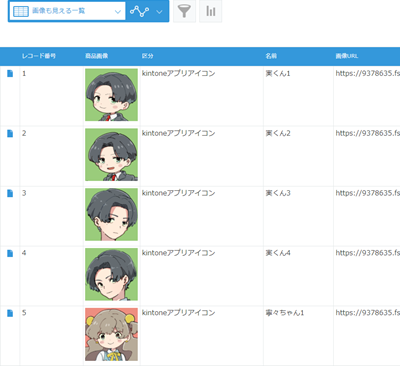Sort by 区分 column header

[x=148, y=56]
